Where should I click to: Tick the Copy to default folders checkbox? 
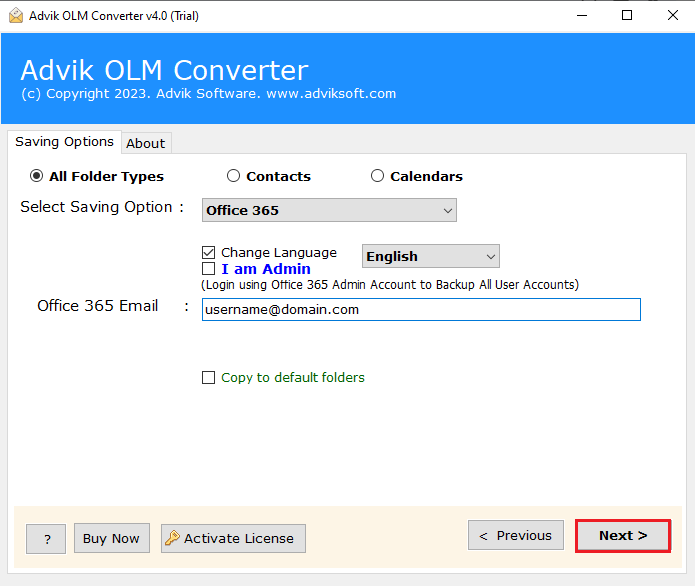click(208, 378)
